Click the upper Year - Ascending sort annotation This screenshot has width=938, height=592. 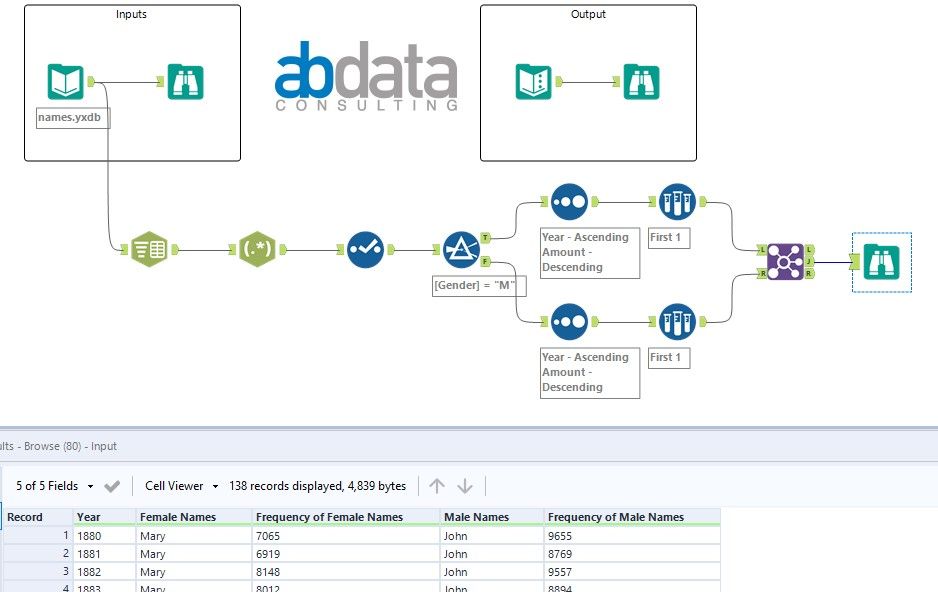click(590, 253)
